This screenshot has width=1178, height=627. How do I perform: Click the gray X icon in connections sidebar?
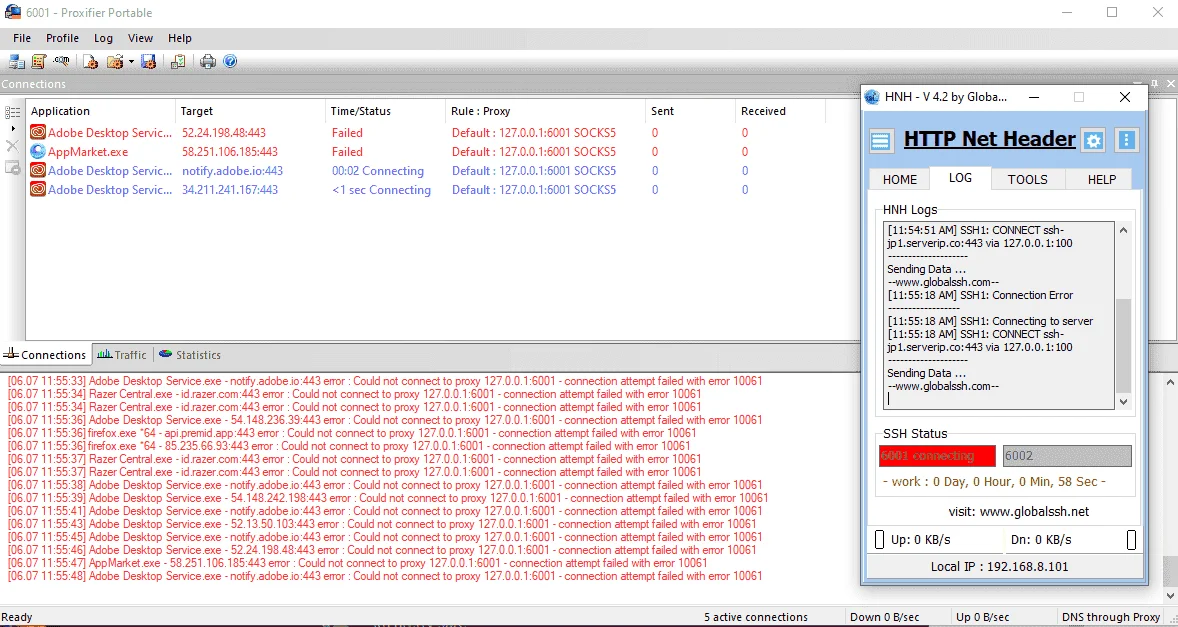[x=13, y=146]
